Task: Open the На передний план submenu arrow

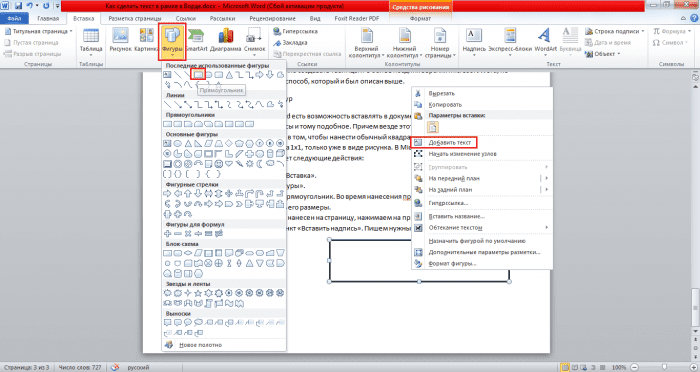Action: point(546,178)
